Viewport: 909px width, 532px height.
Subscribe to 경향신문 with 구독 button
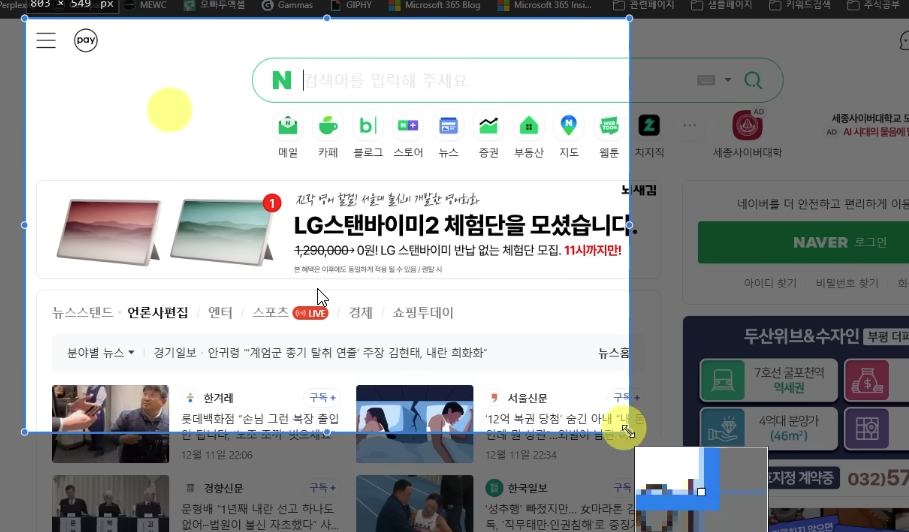click(x=323, y=488)
